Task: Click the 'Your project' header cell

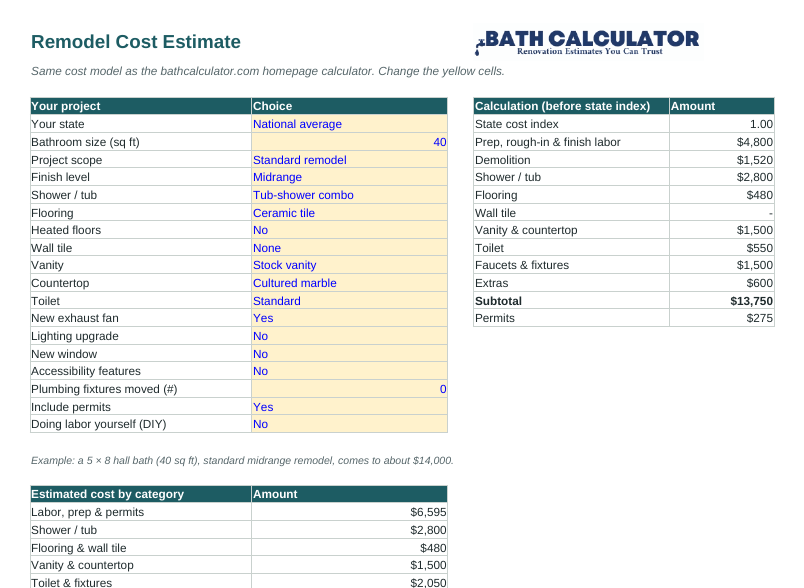Action: click(141, 106)
